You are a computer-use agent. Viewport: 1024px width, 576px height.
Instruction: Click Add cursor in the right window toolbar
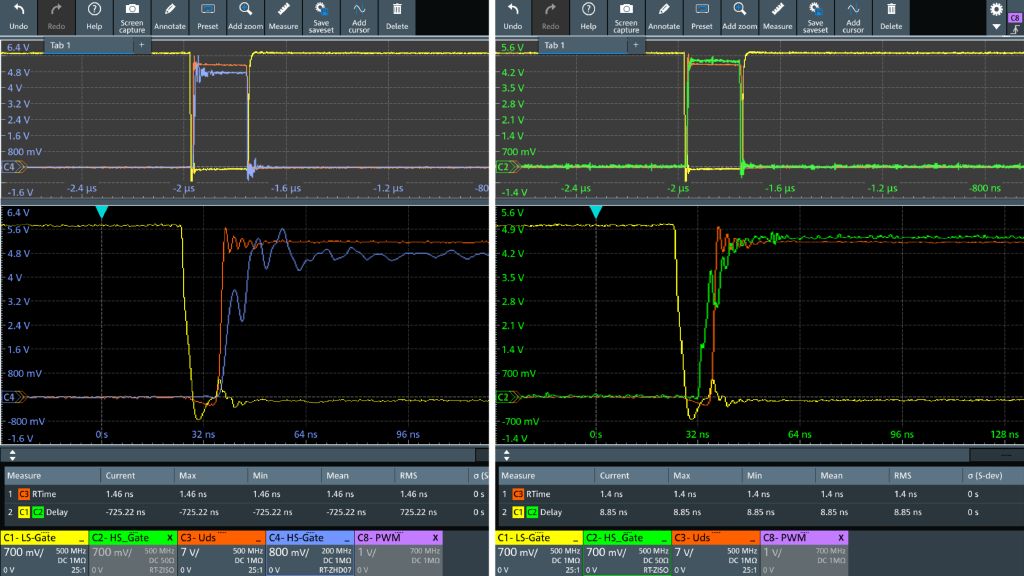[x=853, y=16]
